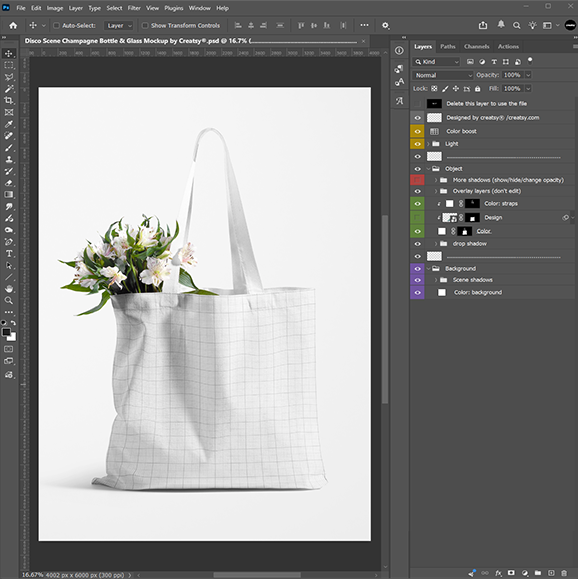Switch to the Actions tab
Screen dimensions: 578x579
tap(508, 47)
